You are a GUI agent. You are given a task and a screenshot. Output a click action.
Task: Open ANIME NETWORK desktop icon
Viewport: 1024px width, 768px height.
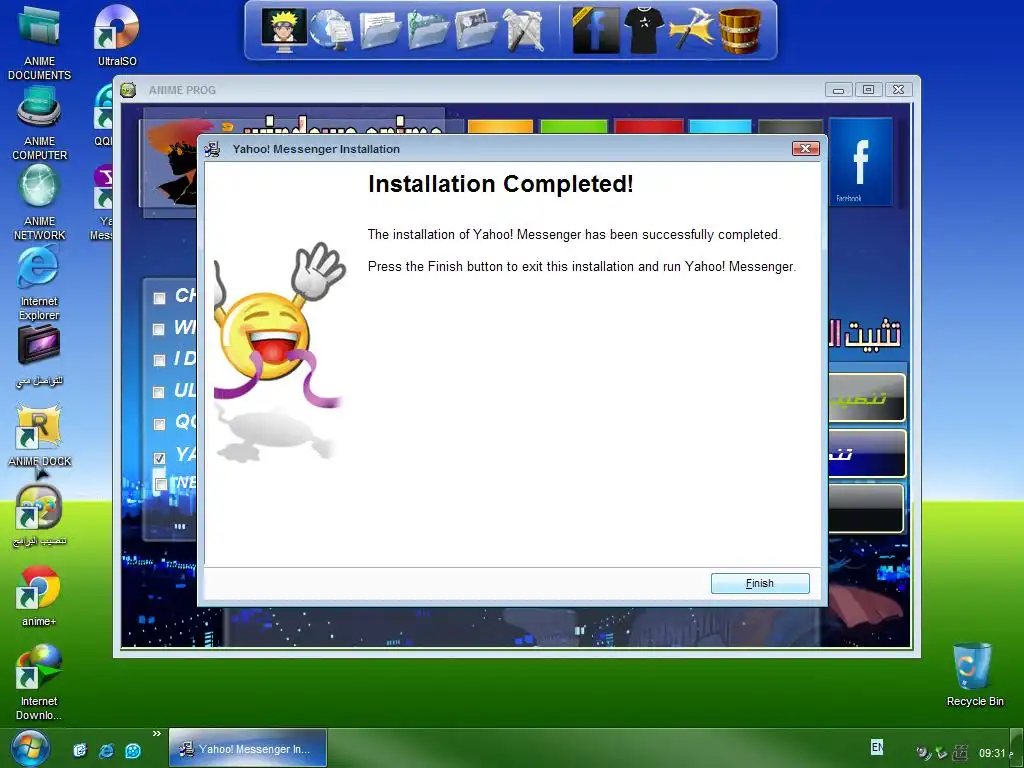[39, 202]
